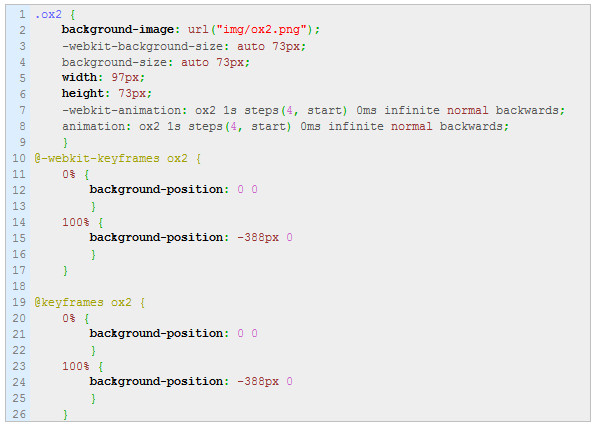
Task: Click background-position on line 21
Action: pos(156,333)
